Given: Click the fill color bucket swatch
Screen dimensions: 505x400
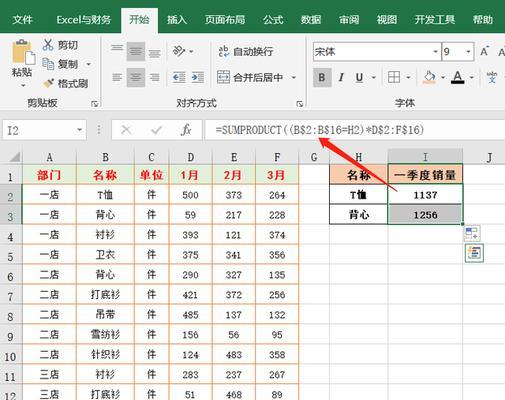Looking at the screenshot, I should pos(429,78).
